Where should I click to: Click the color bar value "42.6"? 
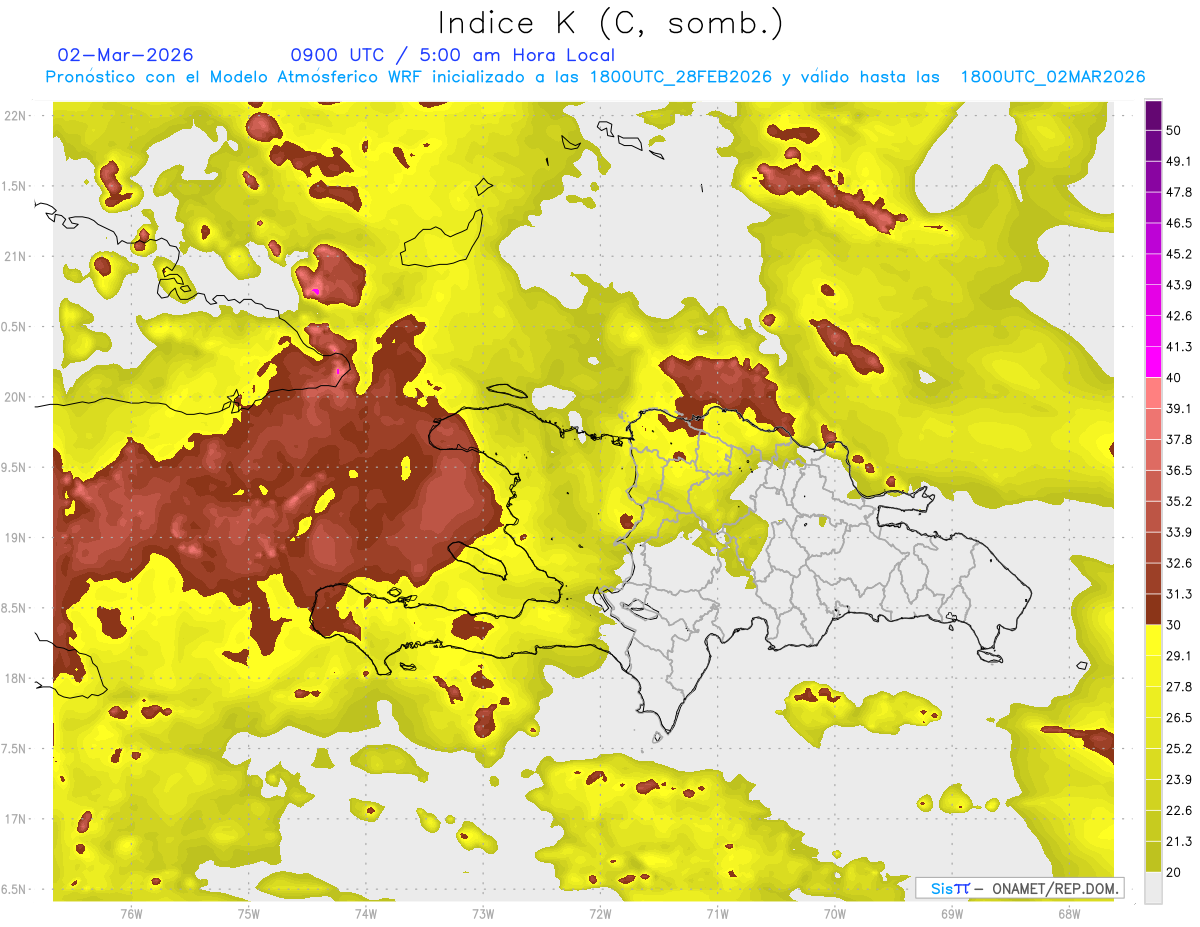pyautogui.click(x=1178, y=316)
